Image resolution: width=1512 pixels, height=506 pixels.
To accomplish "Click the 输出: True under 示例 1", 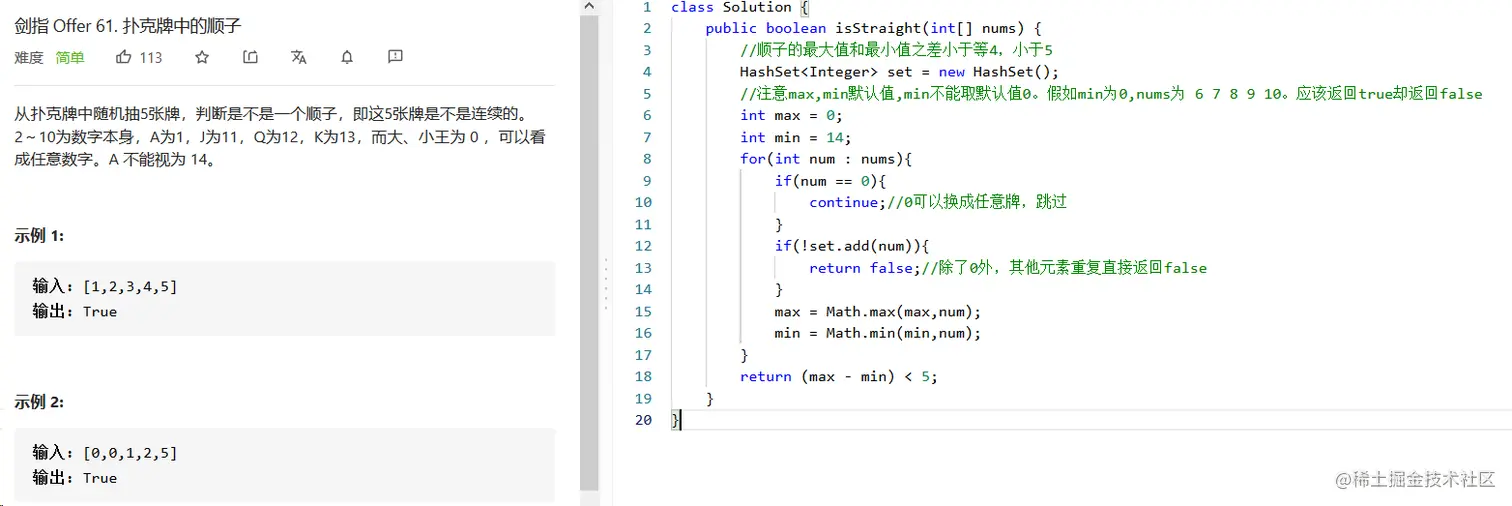I will 75,312.
